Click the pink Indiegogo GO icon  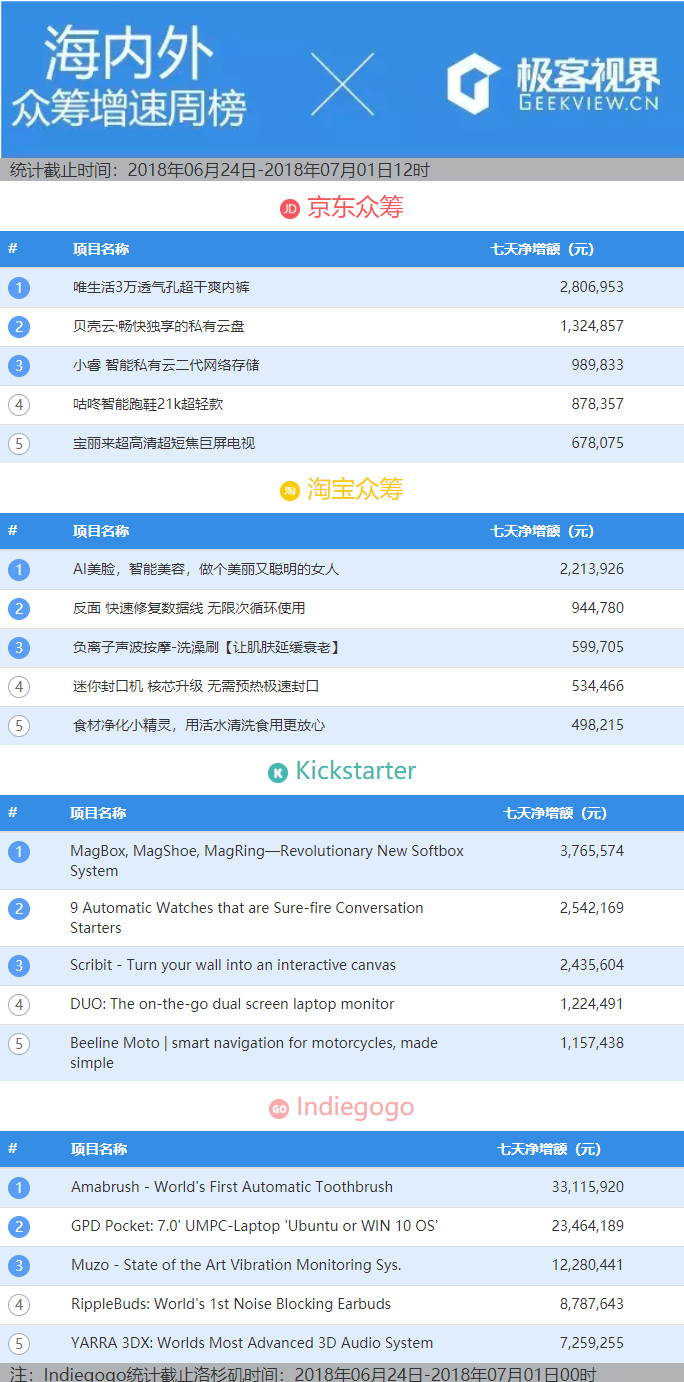(279, 1108)
